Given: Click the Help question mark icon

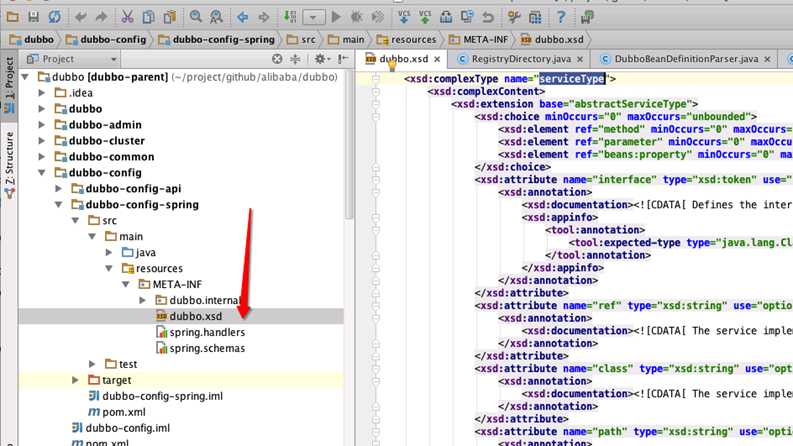Looking at the screenshot, I should pos(561,17).
